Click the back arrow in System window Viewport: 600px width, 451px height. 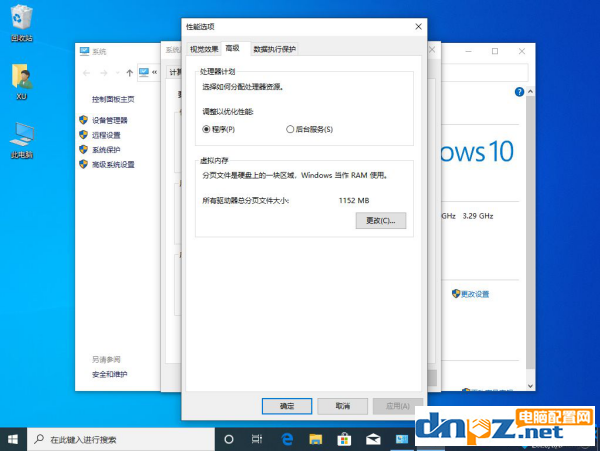click(86, 73)
